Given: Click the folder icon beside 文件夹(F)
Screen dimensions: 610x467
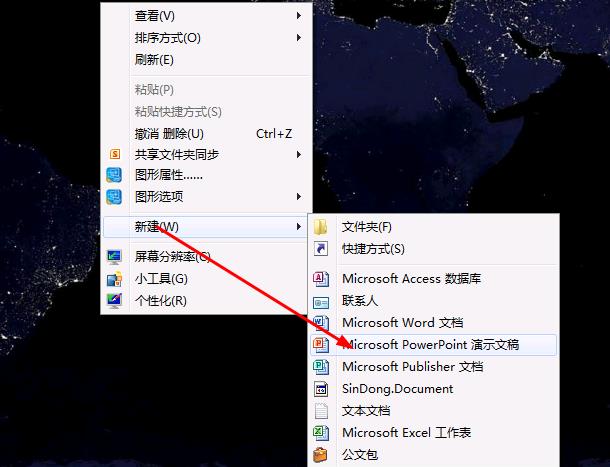Looking at the screenshot, I should click(x=321, y=227).
